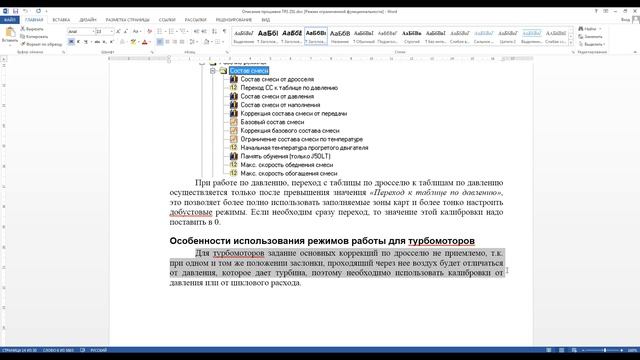Image resolution: width=640 pixels, height=360 pixels.
Task: Click the language indicator РУССКИЙ in status bar
Action: (x=98, y=350)
